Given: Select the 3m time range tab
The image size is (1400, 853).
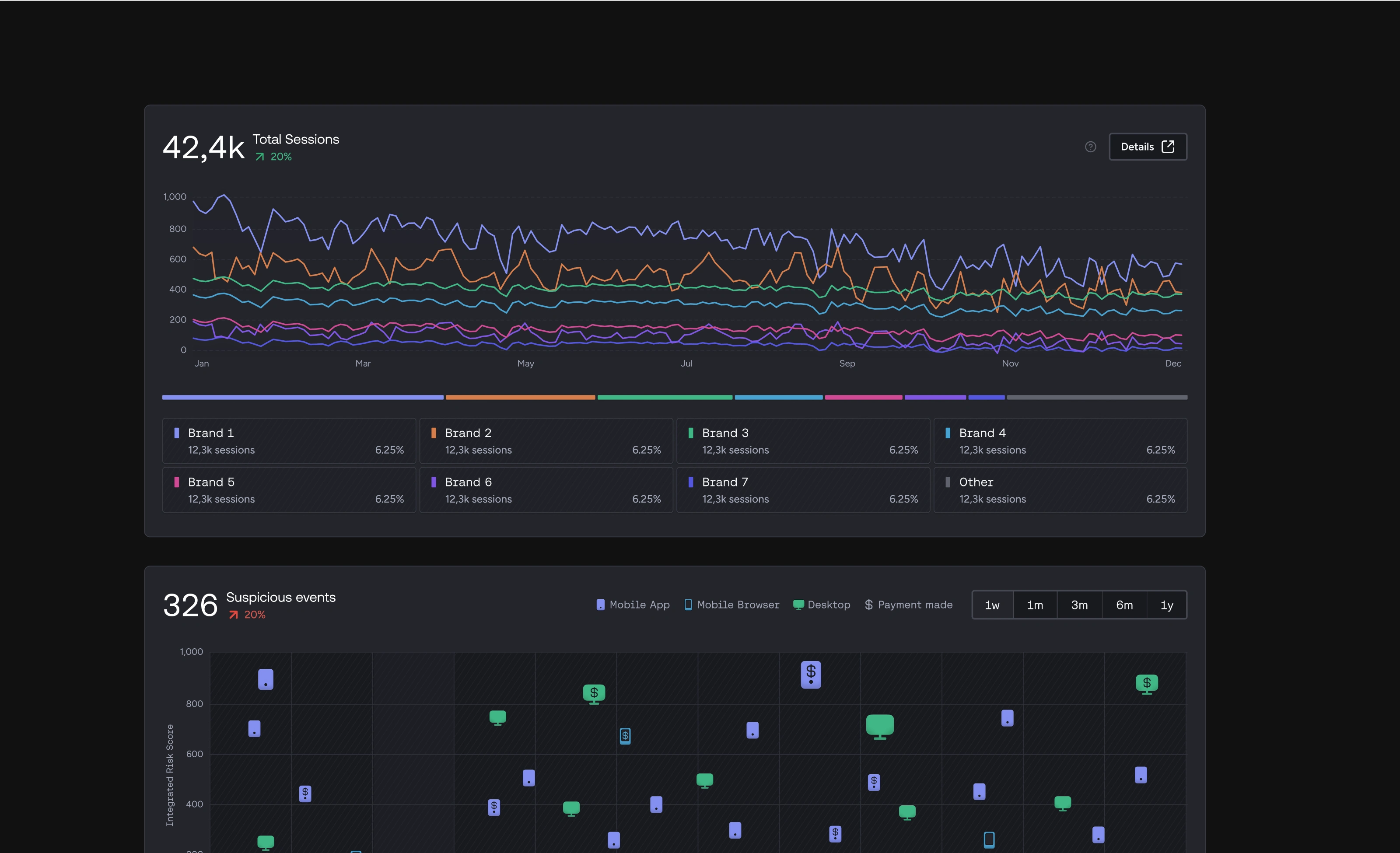Looking at the screenshot, I should click(x=1079, y=605).
